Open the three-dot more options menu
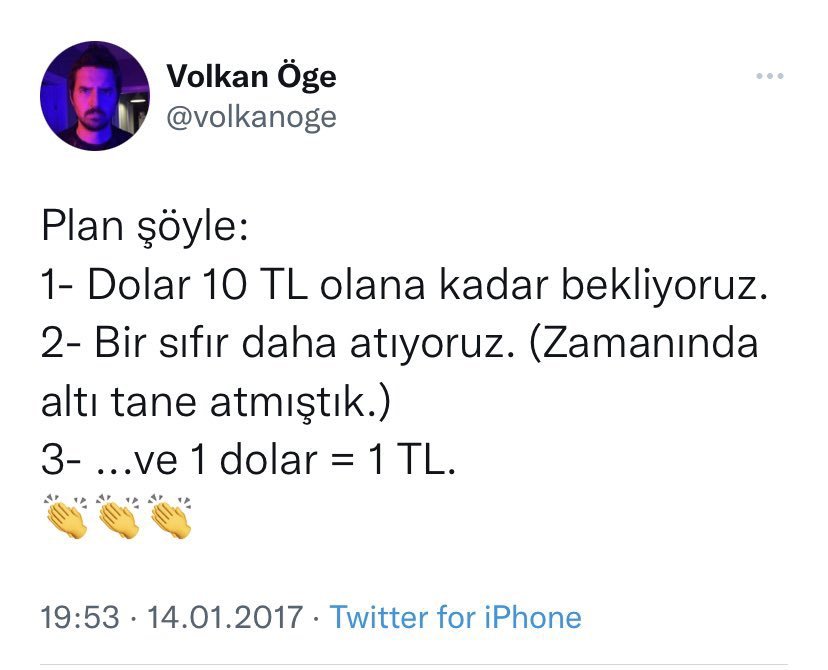Screen dimensions: 828x670 (769, 76)
